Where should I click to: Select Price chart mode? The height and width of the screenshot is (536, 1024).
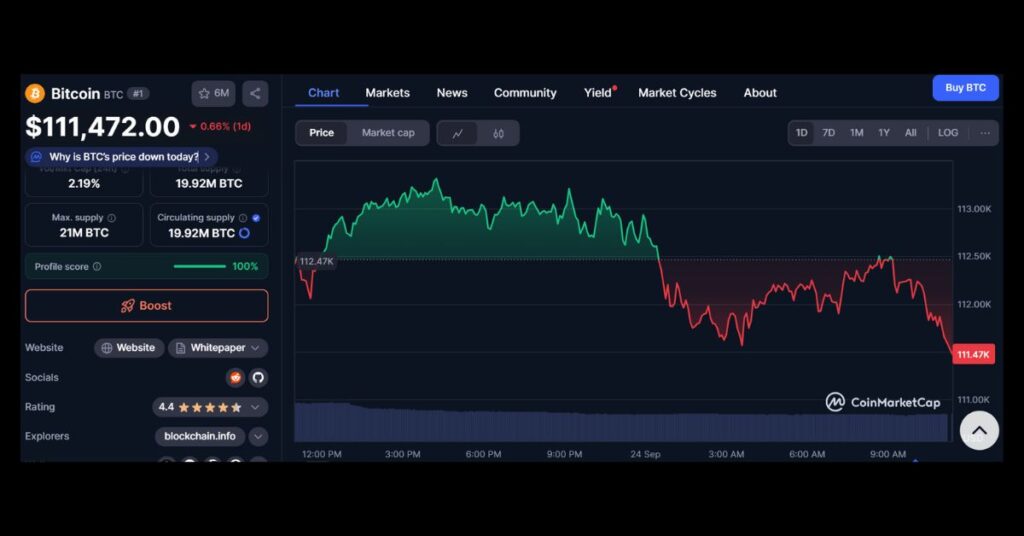pyautogui.click(x=321, y=133)
